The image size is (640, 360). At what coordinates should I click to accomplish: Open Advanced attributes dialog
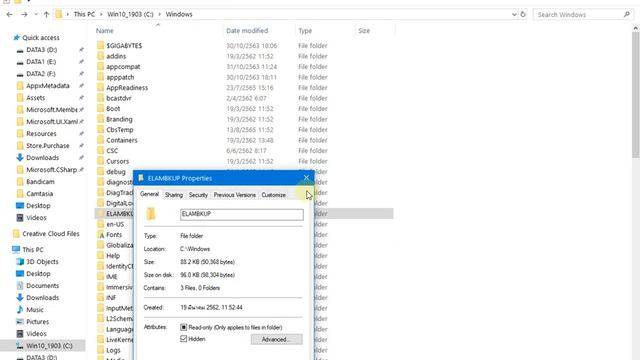[x=276, y=339]
